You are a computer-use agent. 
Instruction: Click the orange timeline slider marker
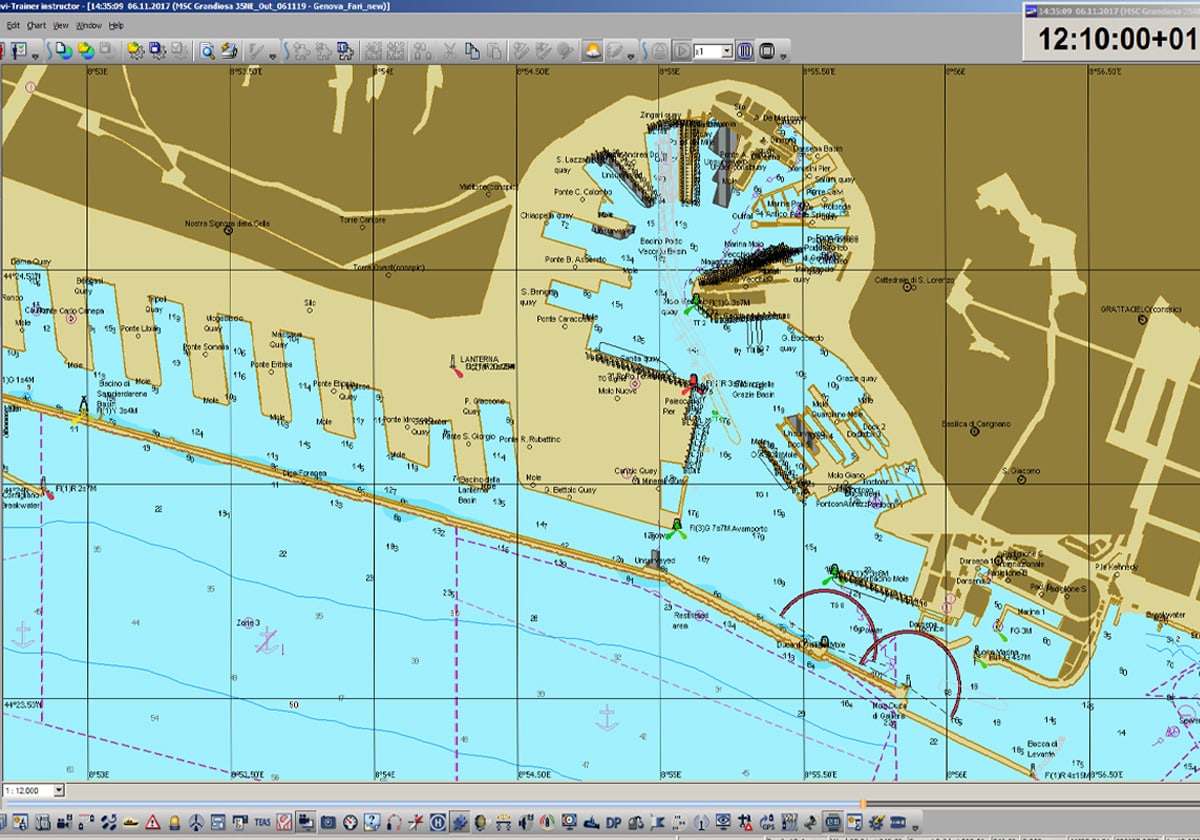pyautogui.click(x=862, y=803)
